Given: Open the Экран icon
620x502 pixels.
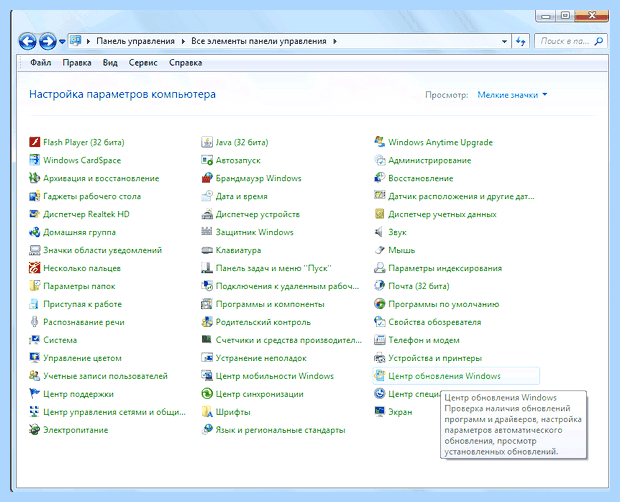Looking at the screenshot, I should pos(379,412).
